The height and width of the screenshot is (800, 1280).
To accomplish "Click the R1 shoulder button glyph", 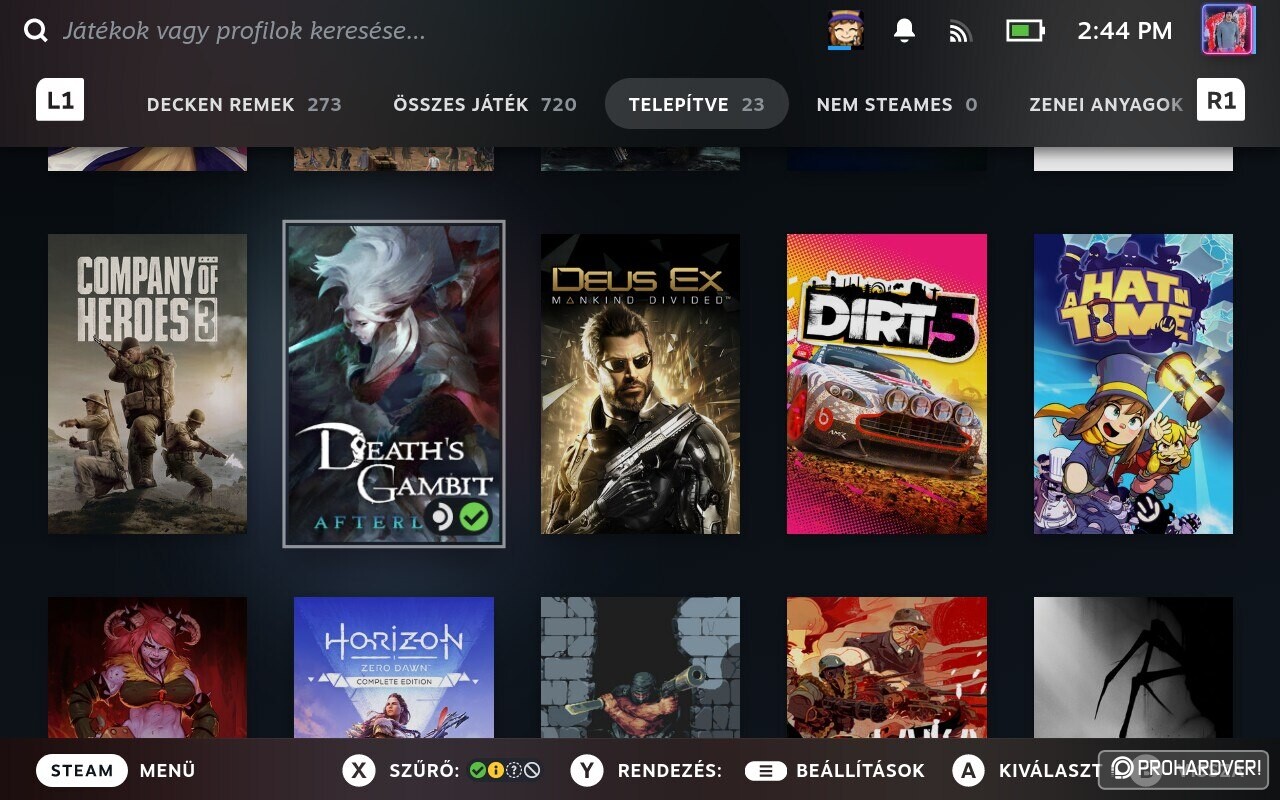I will click(1221, 101).
